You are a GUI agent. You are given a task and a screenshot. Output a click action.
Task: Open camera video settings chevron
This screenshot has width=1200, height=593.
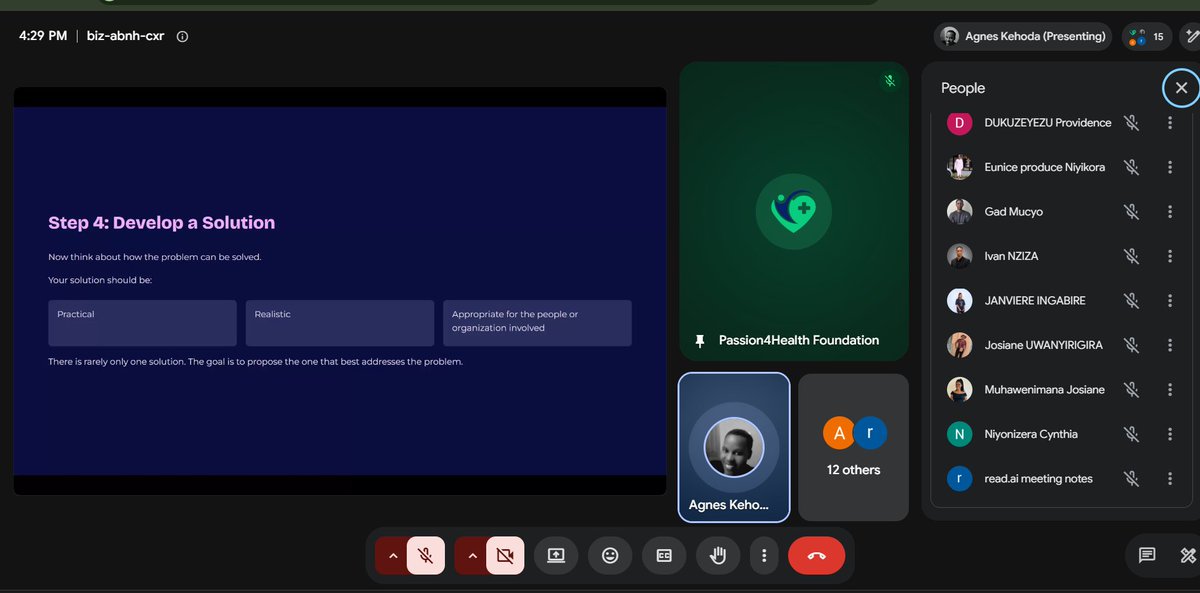[x=471, y=555]
